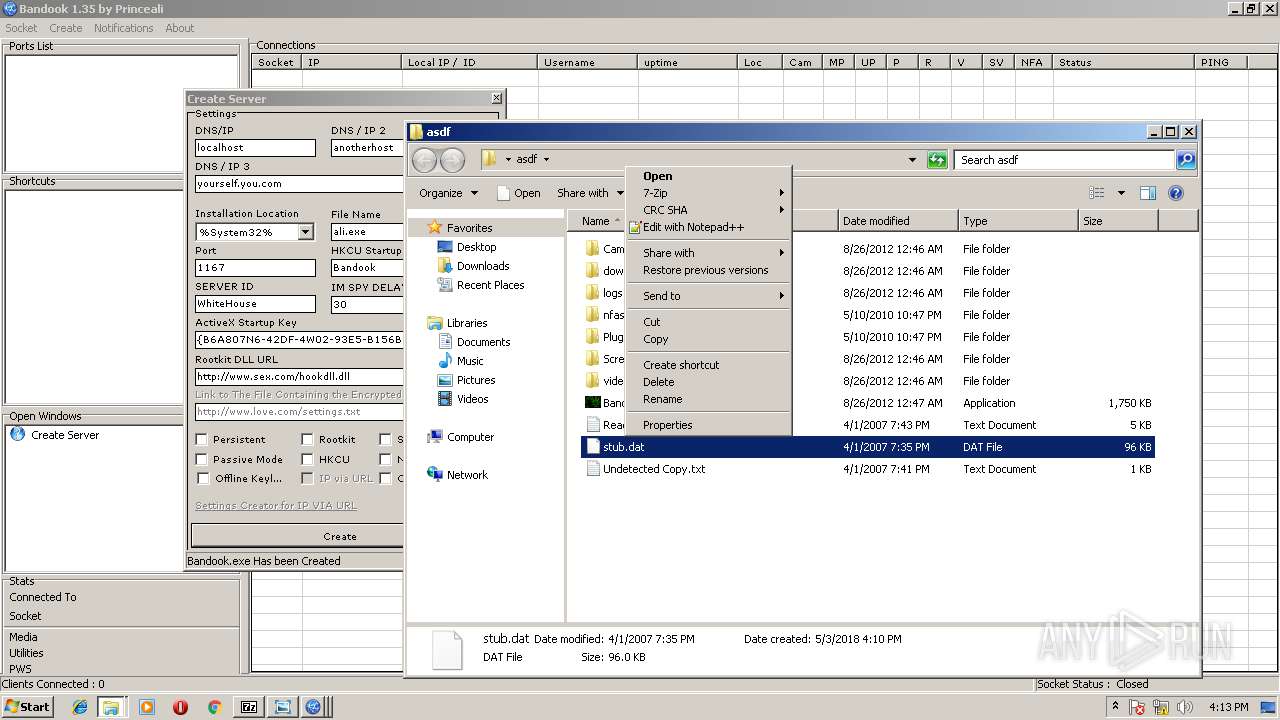Choose Rename from the context menu

pos(710,399)
